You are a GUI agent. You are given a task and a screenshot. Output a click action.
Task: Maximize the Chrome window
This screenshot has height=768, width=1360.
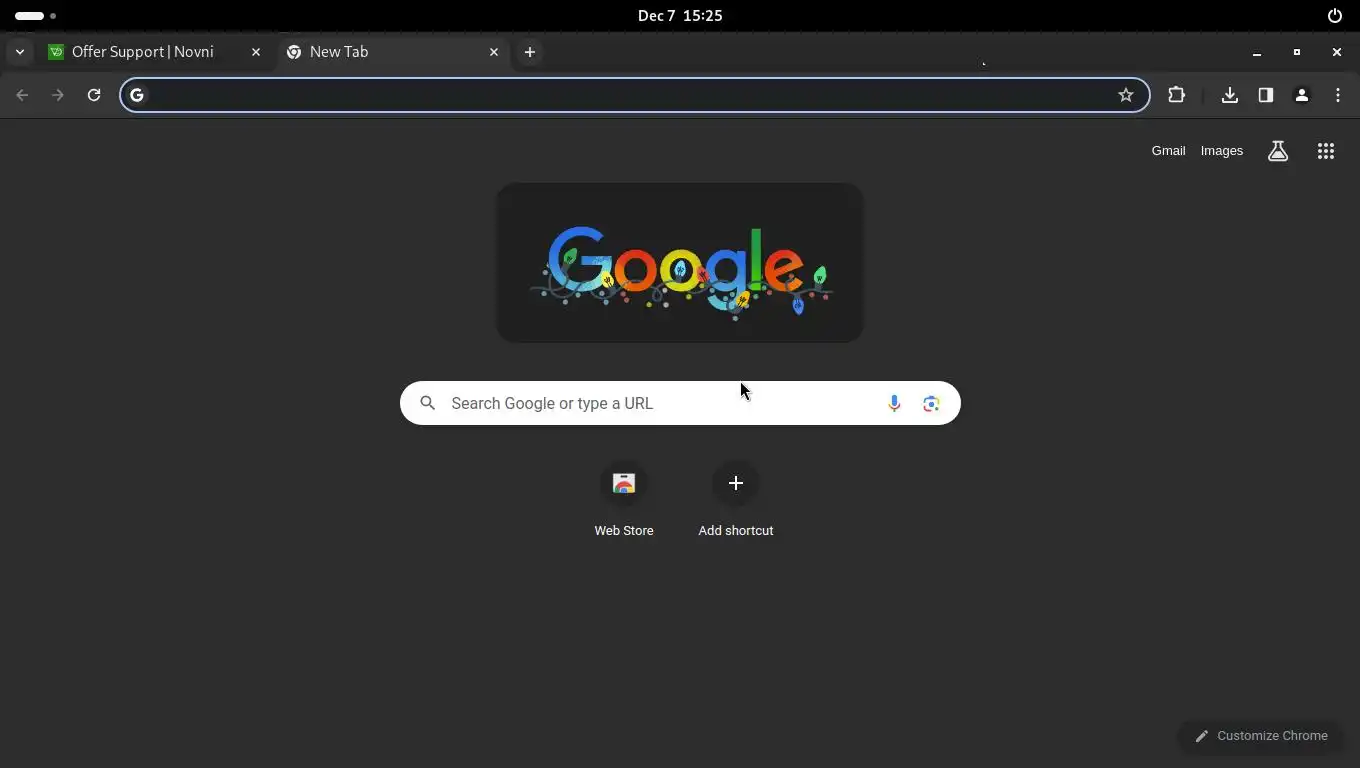point(1297,52)
